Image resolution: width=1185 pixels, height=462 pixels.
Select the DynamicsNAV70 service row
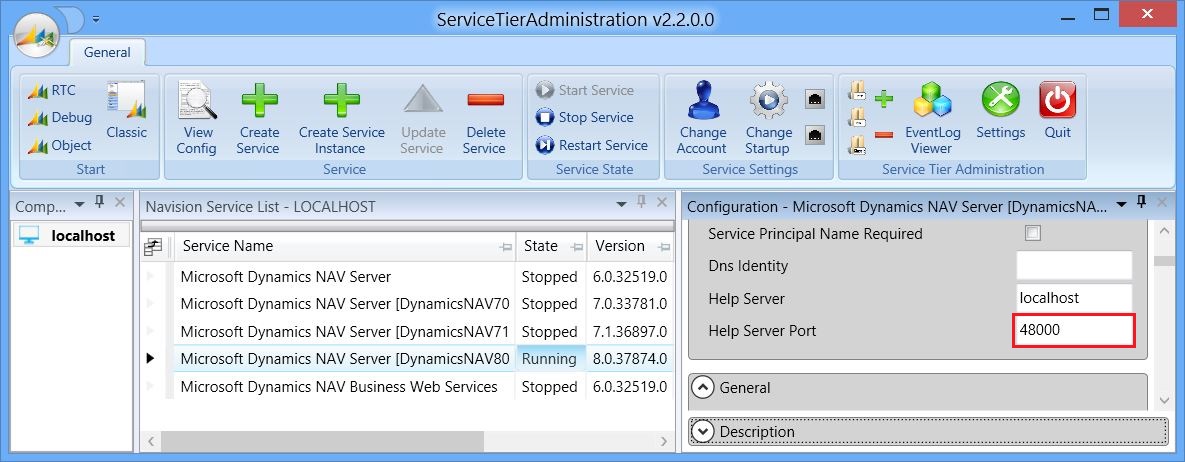coord(408,304)
